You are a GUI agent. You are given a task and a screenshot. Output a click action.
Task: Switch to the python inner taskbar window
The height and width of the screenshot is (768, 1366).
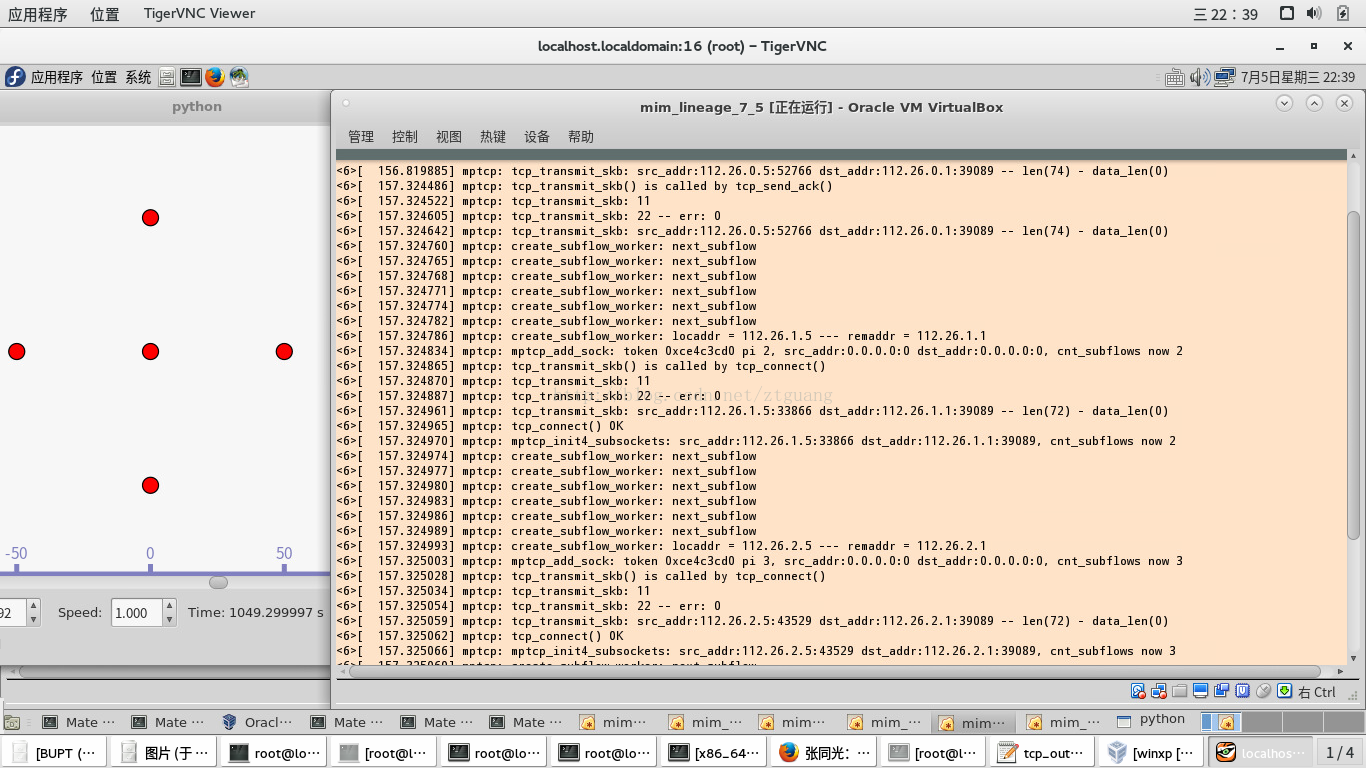(1153, 720)
